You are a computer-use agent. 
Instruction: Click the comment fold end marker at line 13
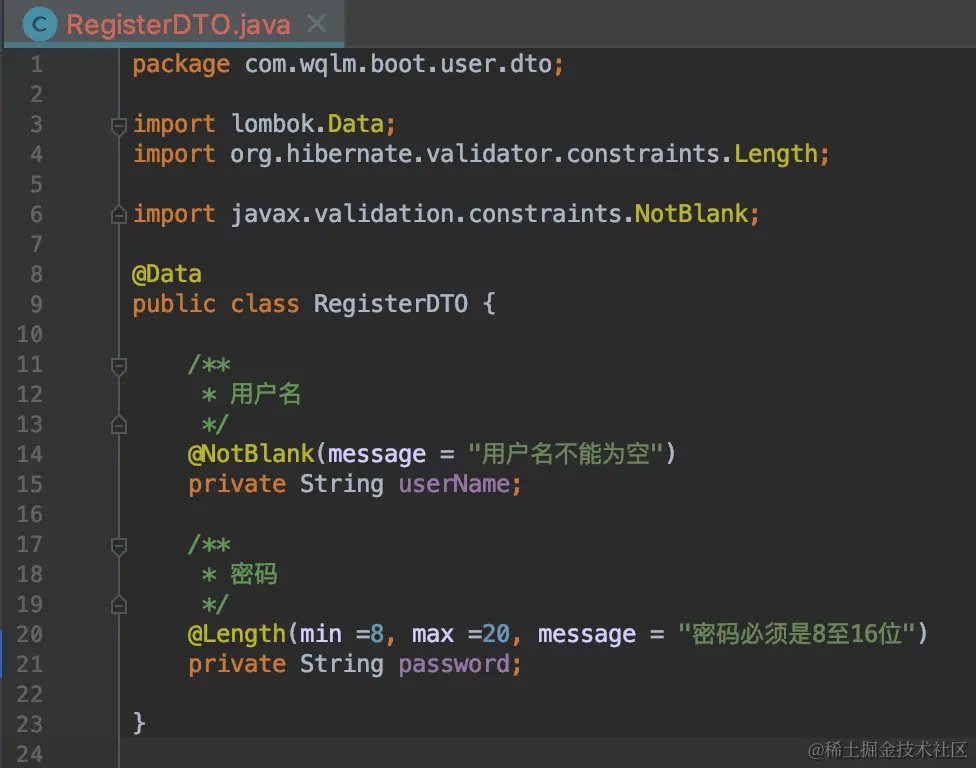pos(118,425)
